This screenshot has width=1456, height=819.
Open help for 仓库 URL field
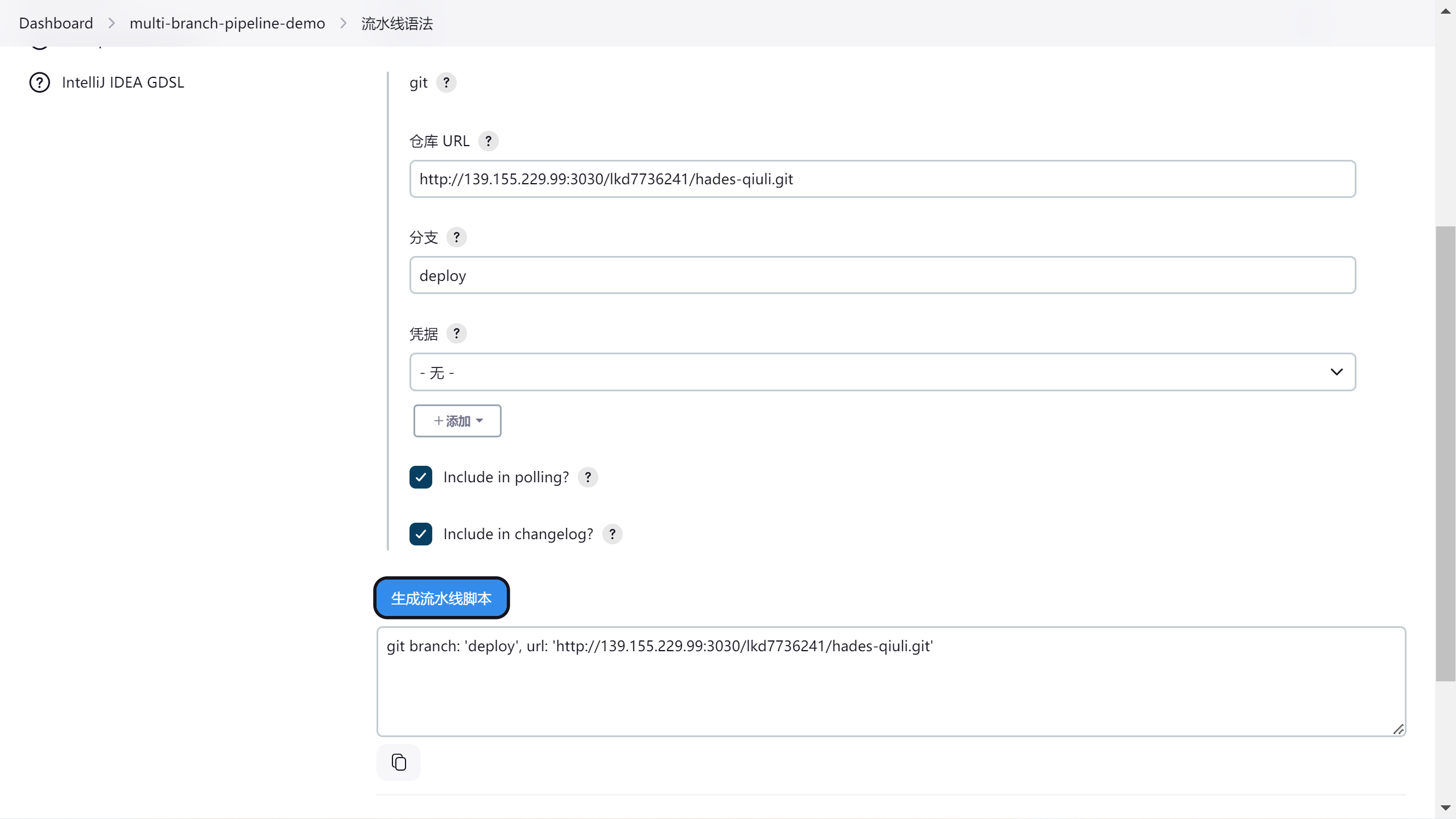(488, 141)
